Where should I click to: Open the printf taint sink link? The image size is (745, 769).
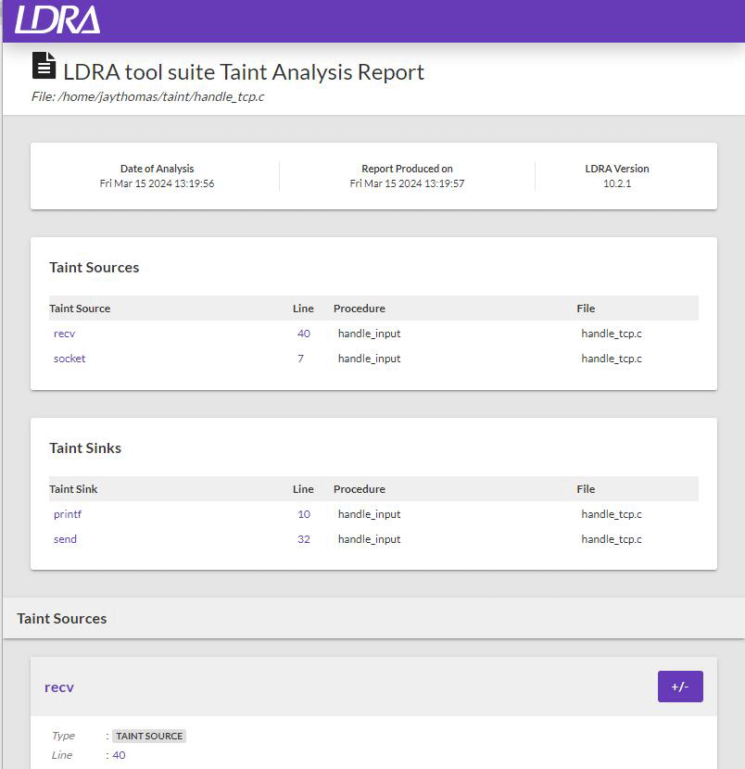coord(67,514)
